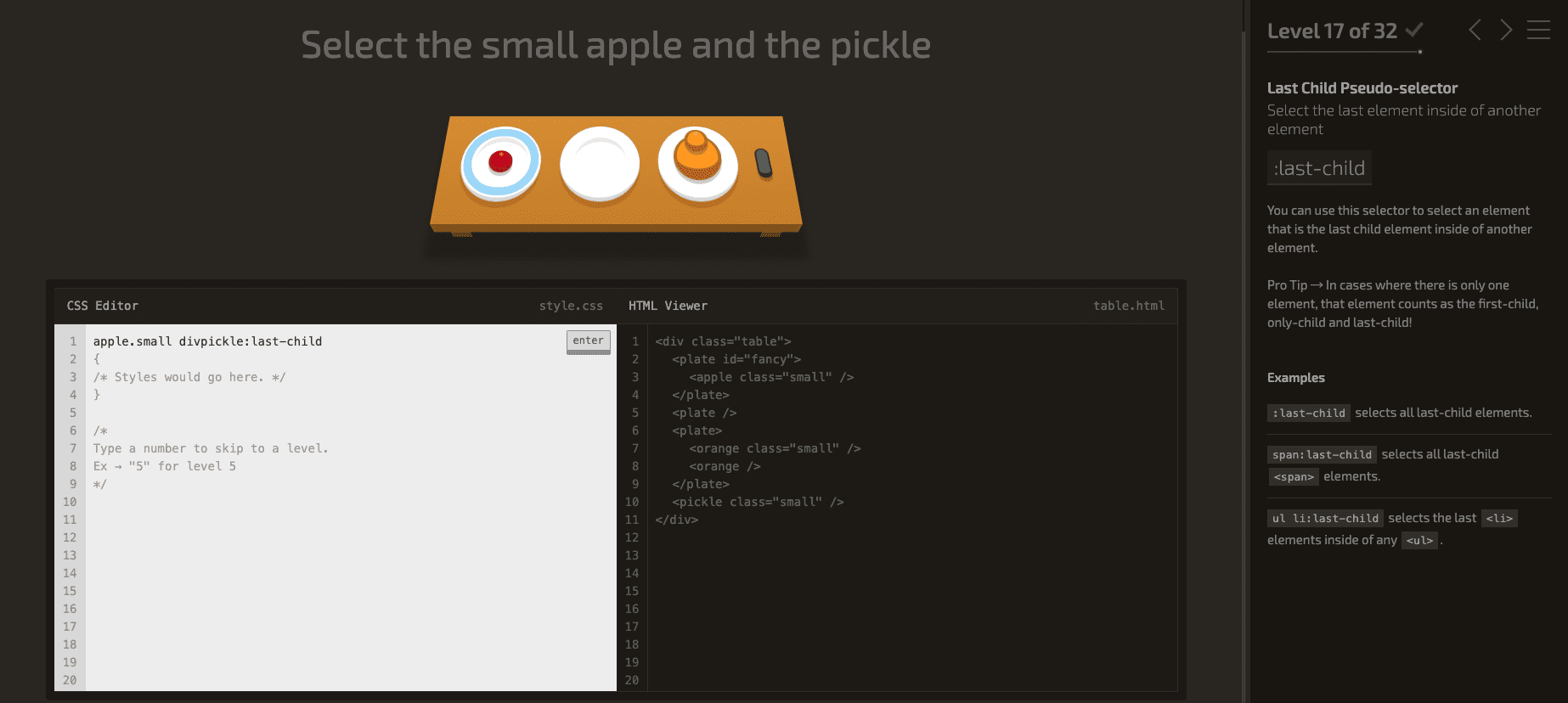Click 'Select the small apple and the pickle' heading
The width and height of the screenshot is (1568, 703).
pyautogui.click(x=616, y=45)
